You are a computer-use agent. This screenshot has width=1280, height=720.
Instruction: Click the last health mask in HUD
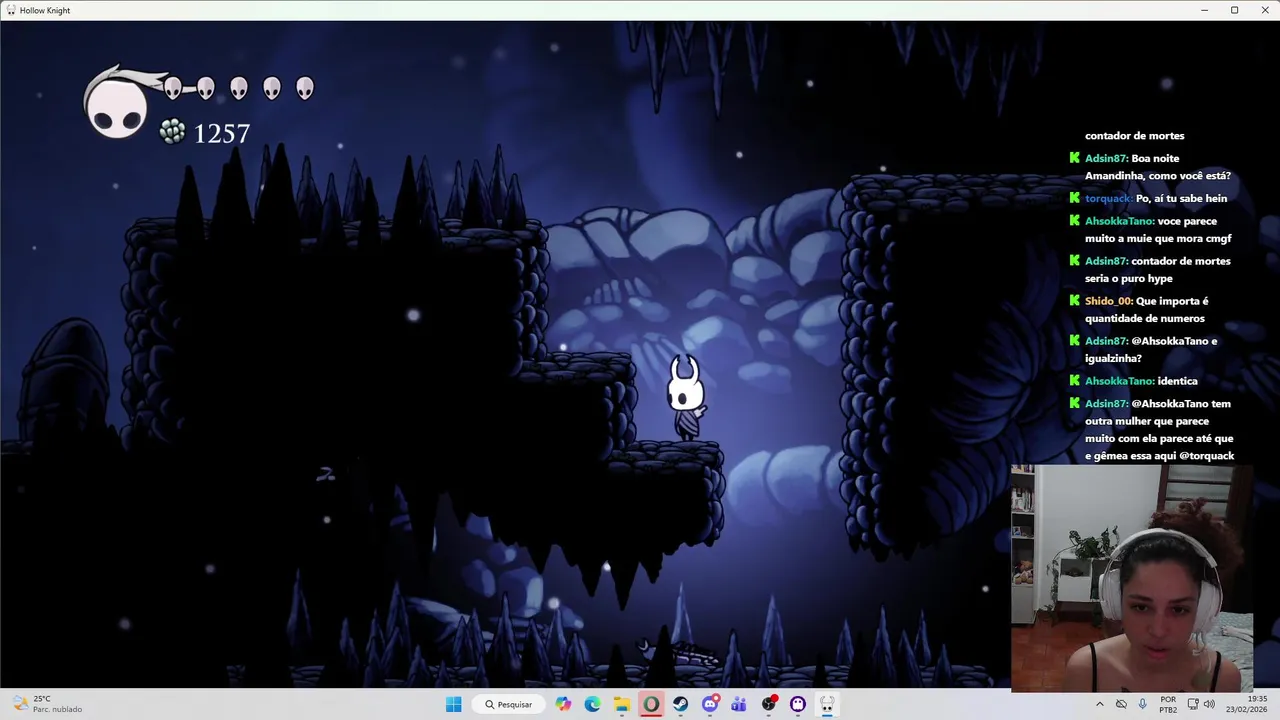coord(305,88)
